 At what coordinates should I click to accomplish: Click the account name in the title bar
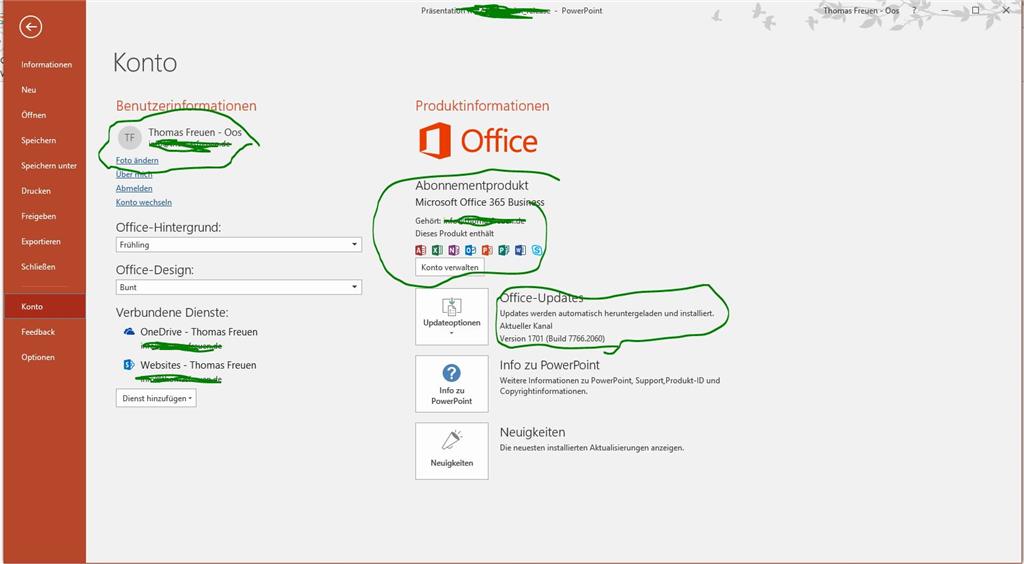tap(861, 10)
